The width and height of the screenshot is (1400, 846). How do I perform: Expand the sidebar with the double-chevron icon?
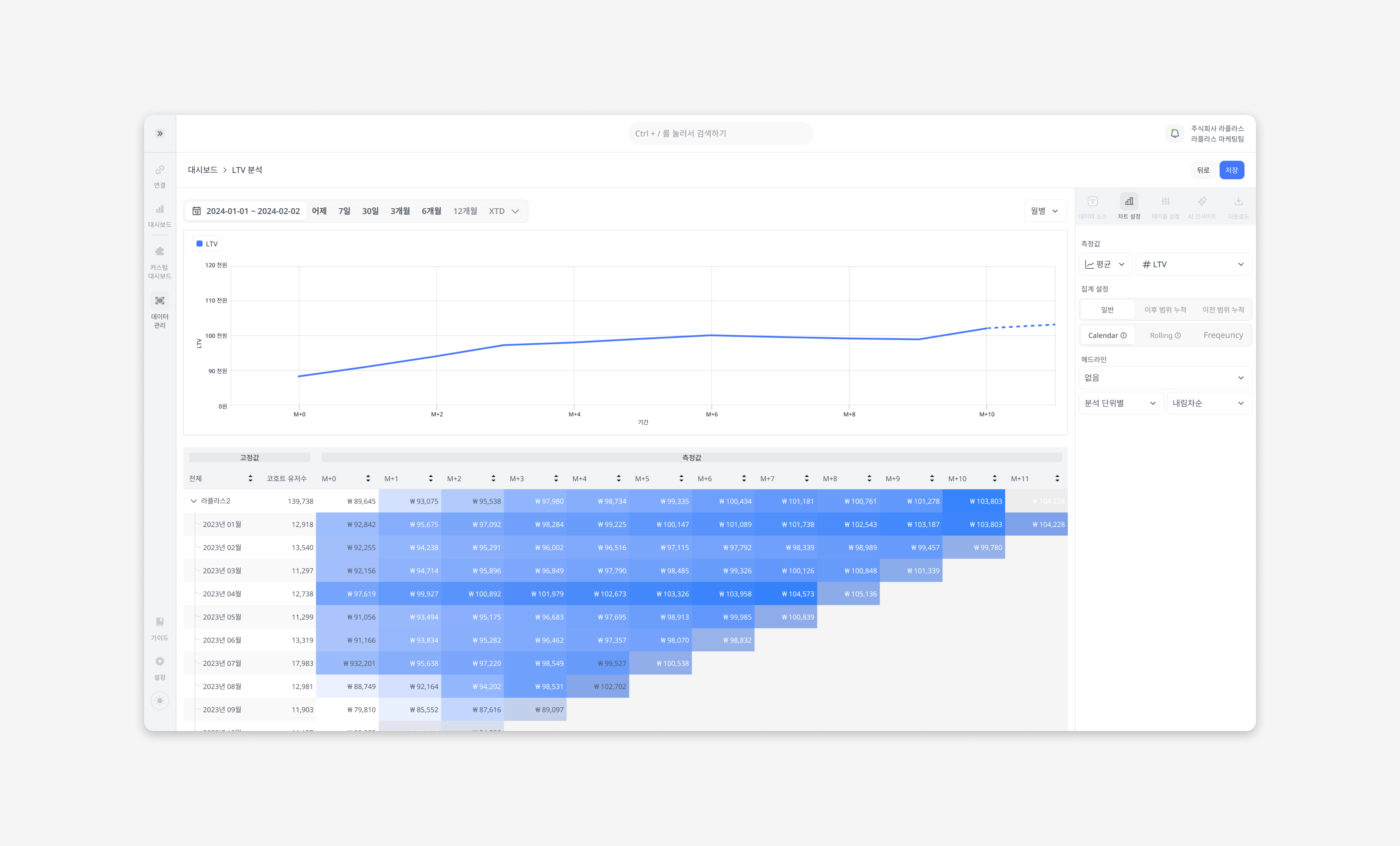coord(160,133)
